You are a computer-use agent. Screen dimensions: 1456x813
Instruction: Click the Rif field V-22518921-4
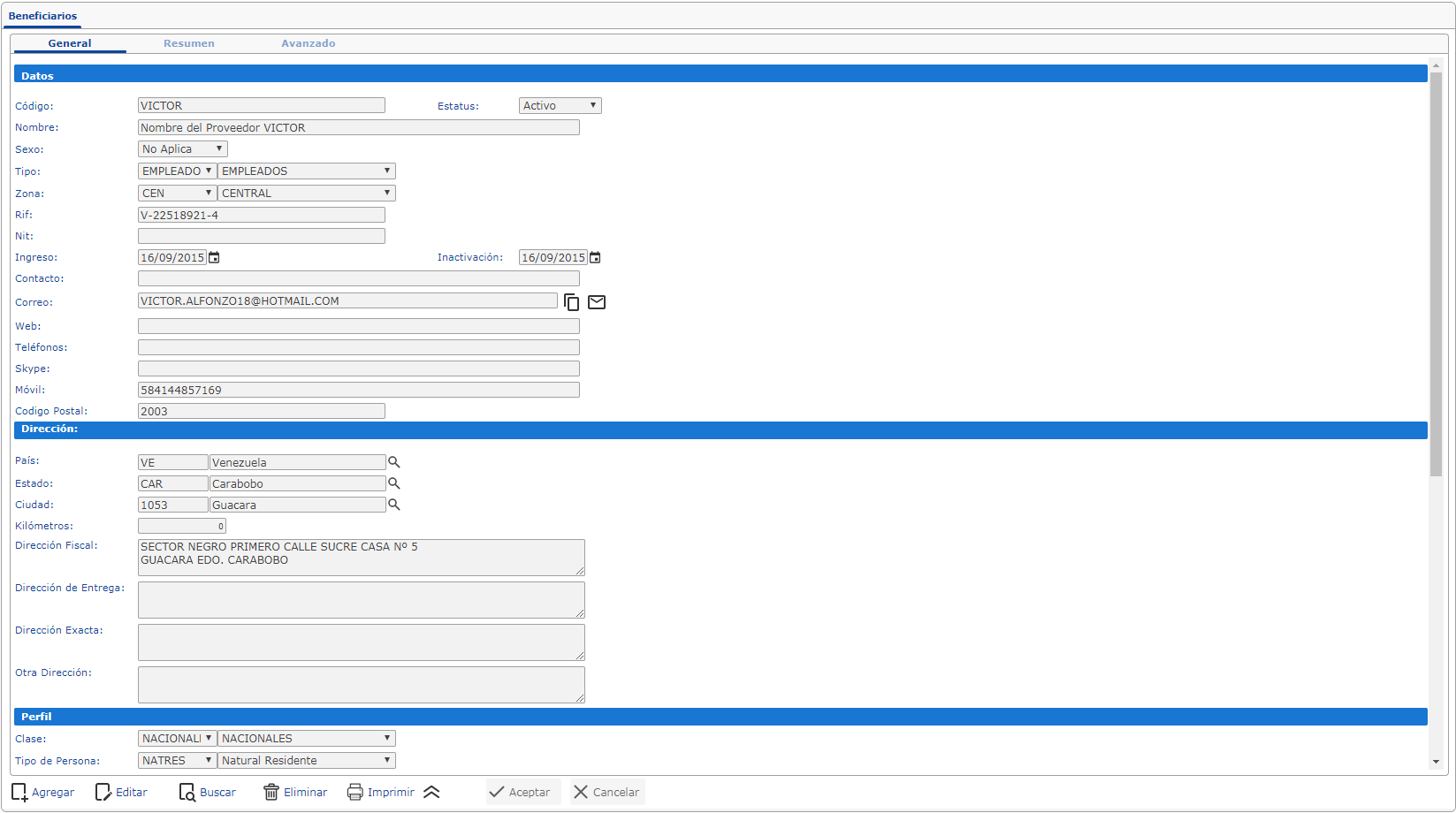click(262, 215)
